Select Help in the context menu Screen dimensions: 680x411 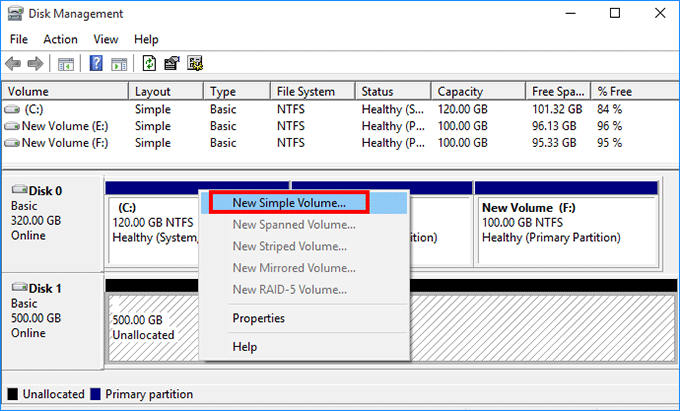[x=304, y=347]
